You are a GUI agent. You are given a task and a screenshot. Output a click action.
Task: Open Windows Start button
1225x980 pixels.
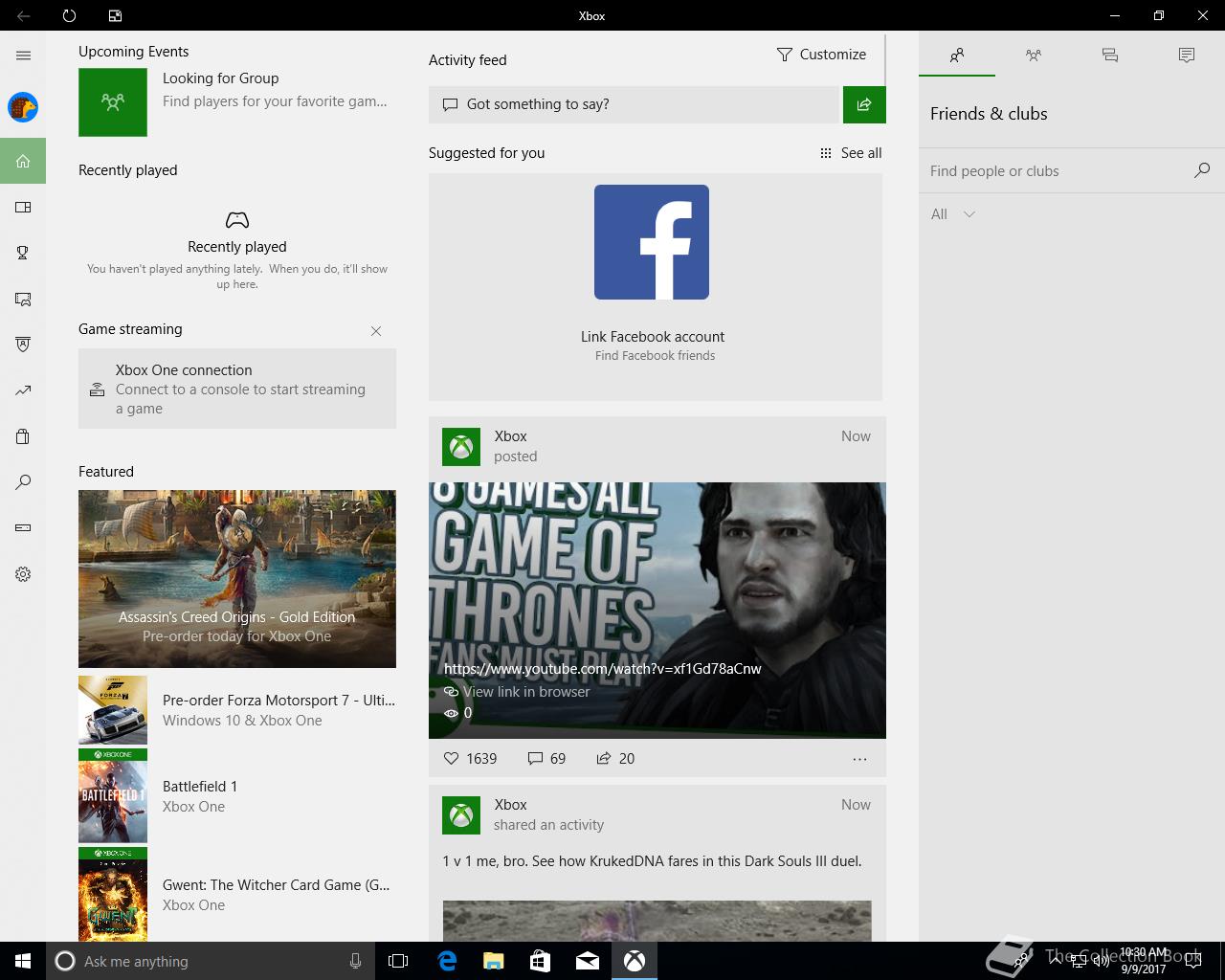click(x=23, y=961)
